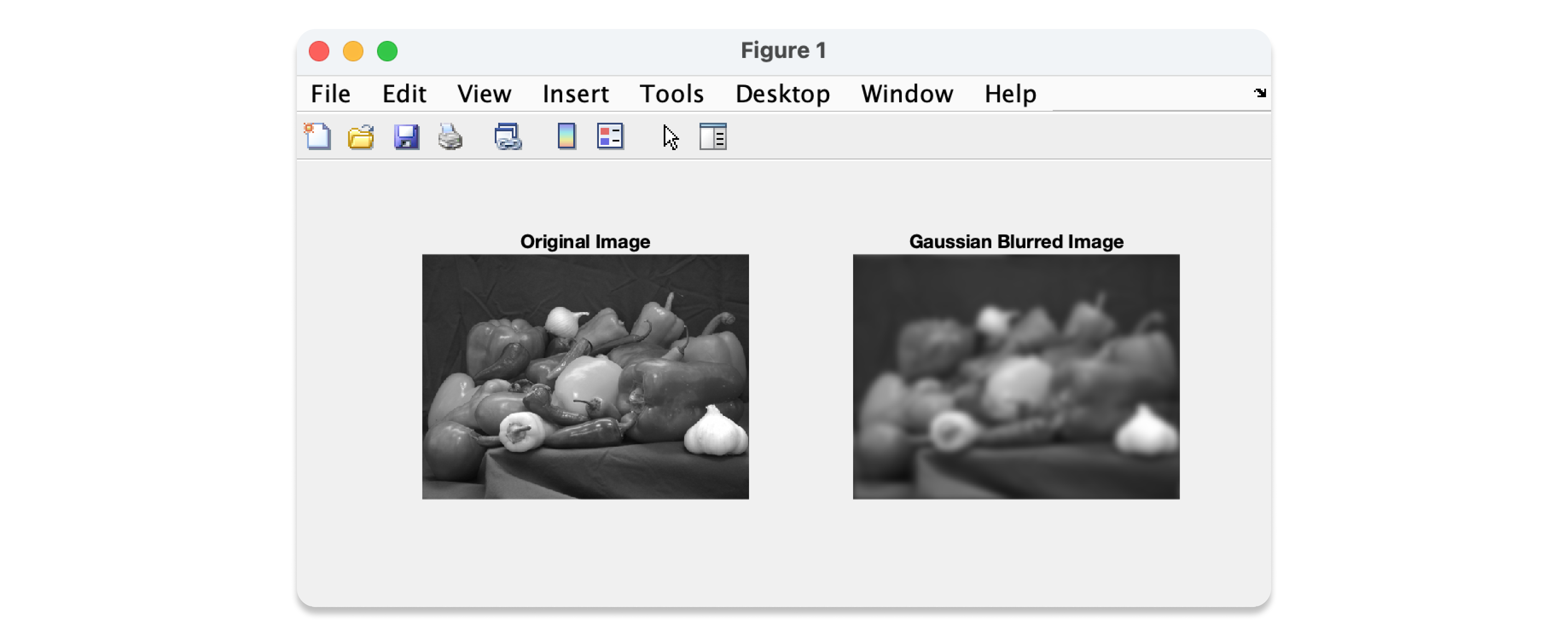Click the Open File folder icon
This screenshot has width=1568, height=636.
361,136
